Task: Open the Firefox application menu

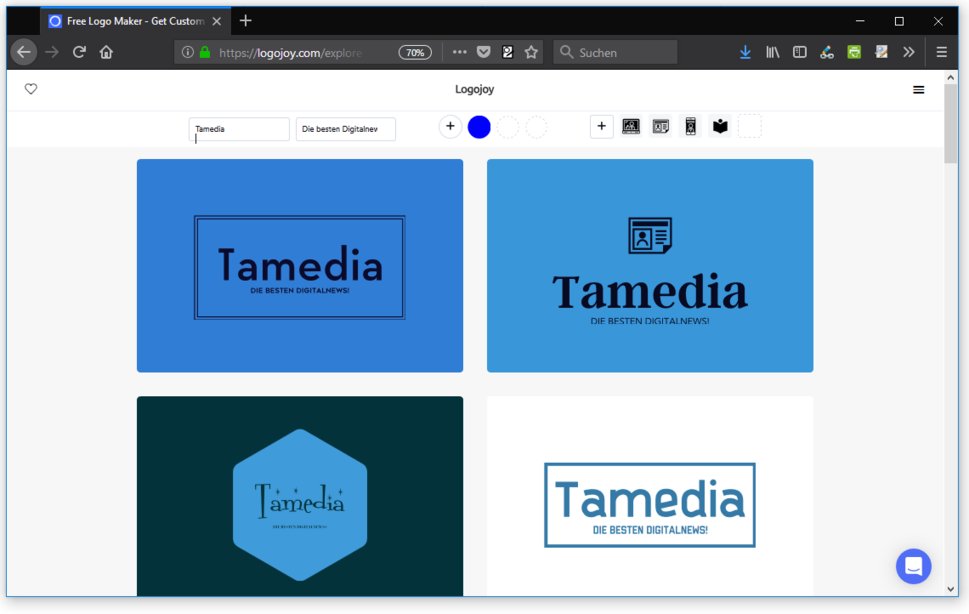Action: 941,53
